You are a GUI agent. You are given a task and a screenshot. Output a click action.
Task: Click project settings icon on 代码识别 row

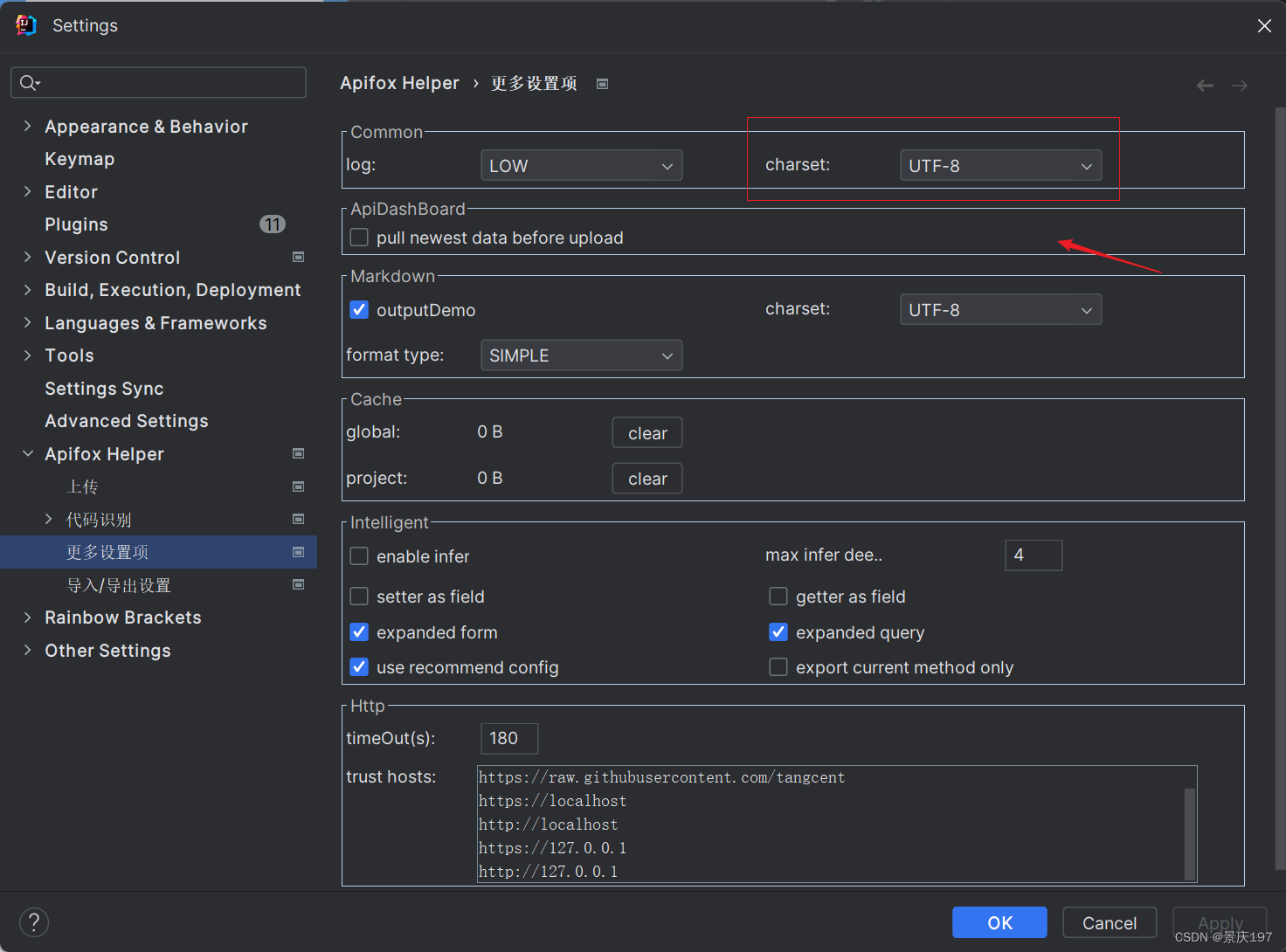[298, 519]
